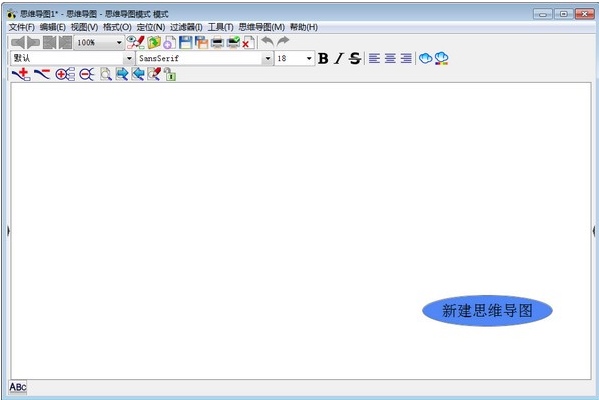Maximize the mind map window
The width and height of the screenshot is (599, 400).
[563, 14]
